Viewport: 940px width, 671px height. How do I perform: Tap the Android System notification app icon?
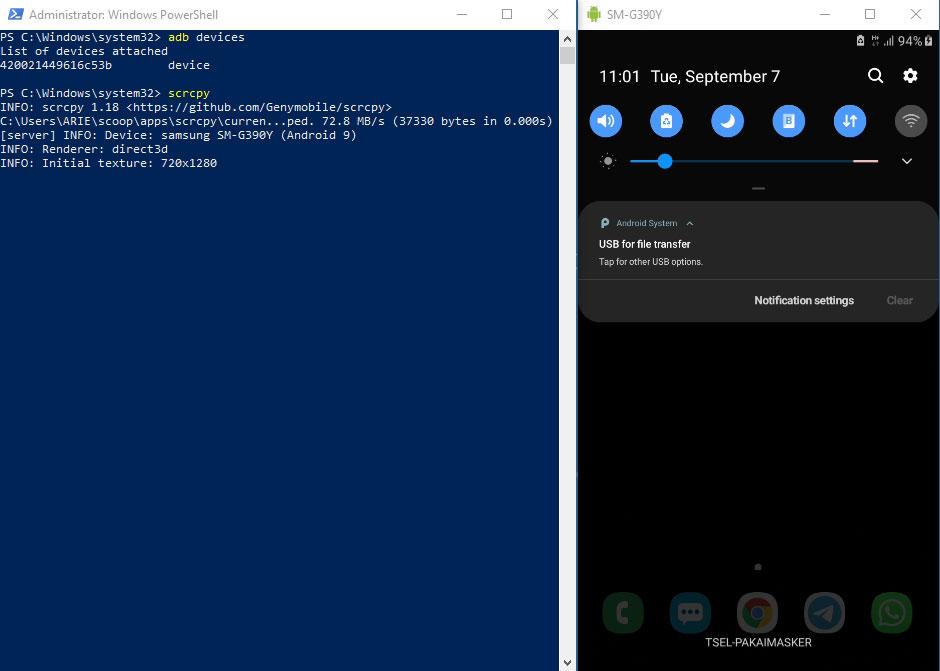pyautogui.click(x=605, y=223)
